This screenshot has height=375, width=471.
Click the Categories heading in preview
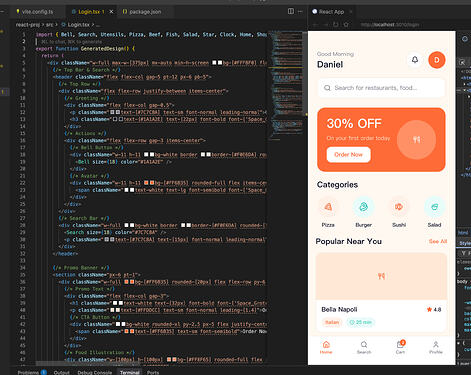[337, 185]
